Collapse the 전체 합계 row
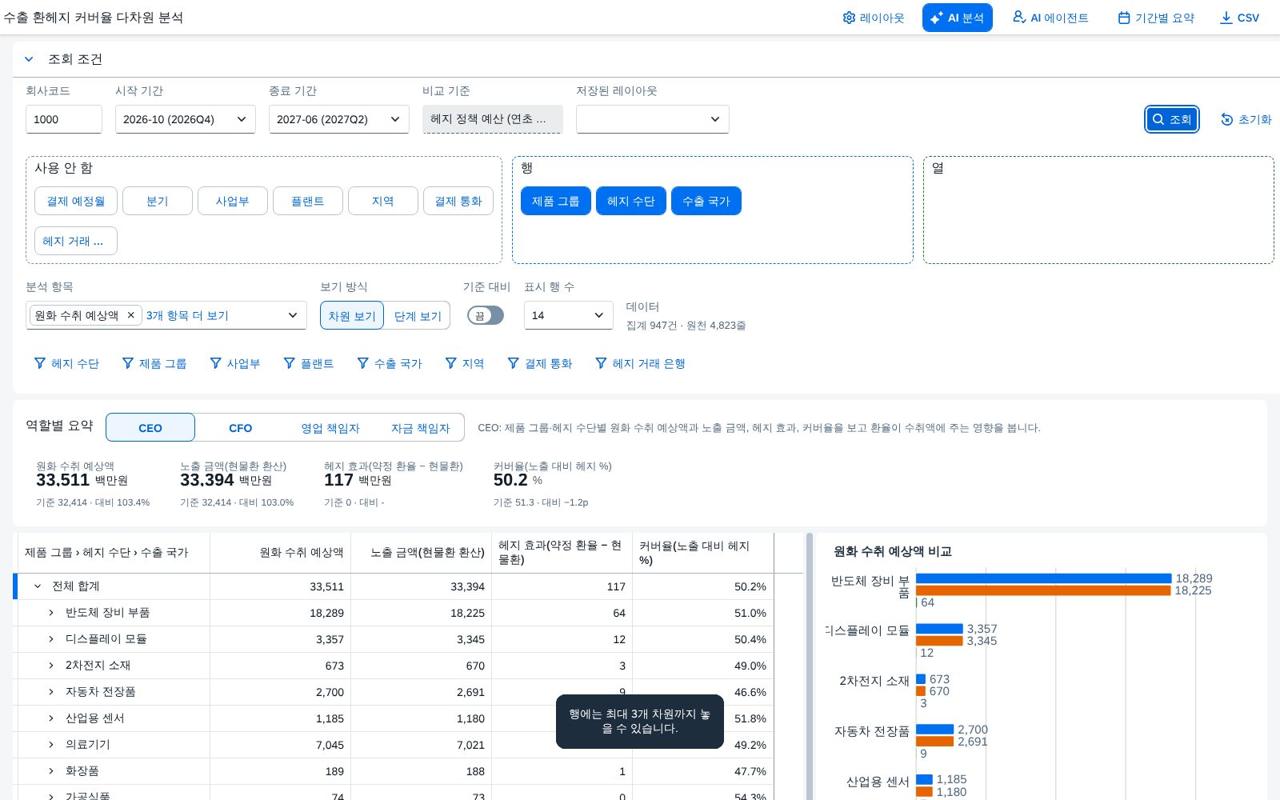Image resolution: width=1280 pixels, height=800 pixels. pos(38,586)
